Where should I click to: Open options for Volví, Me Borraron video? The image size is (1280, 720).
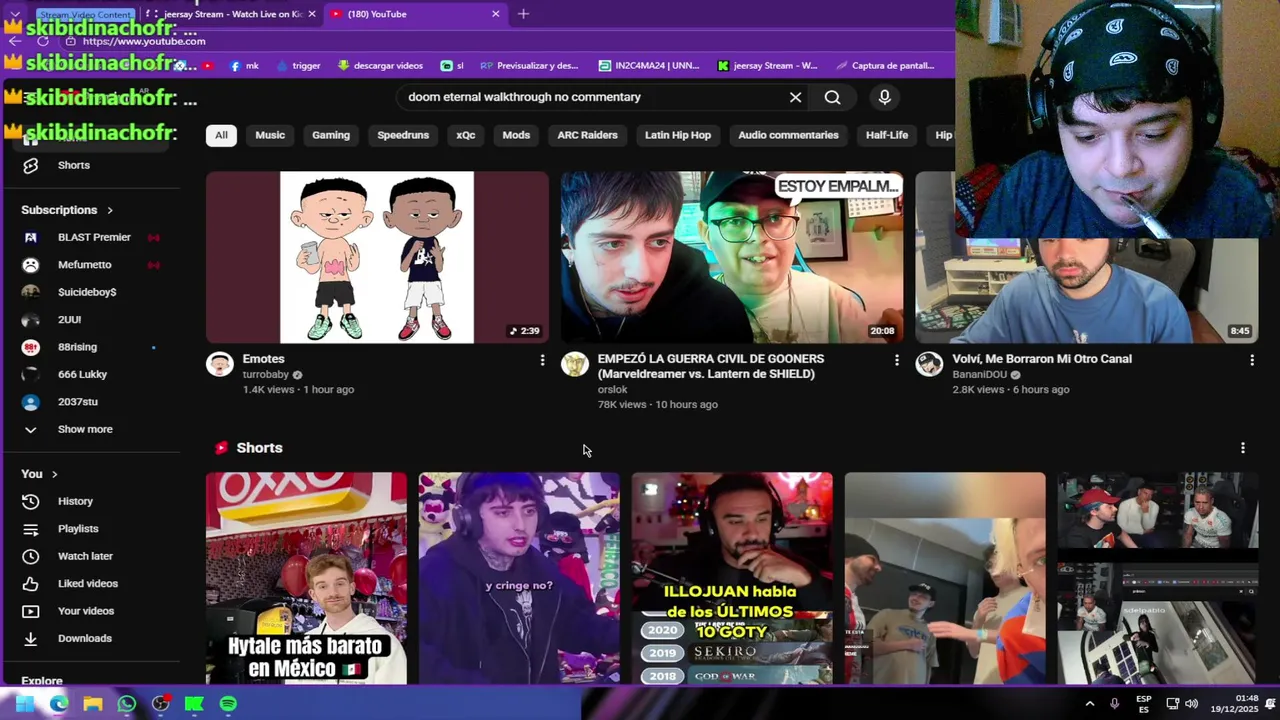pyautogui.click(x=1251, y=360)
